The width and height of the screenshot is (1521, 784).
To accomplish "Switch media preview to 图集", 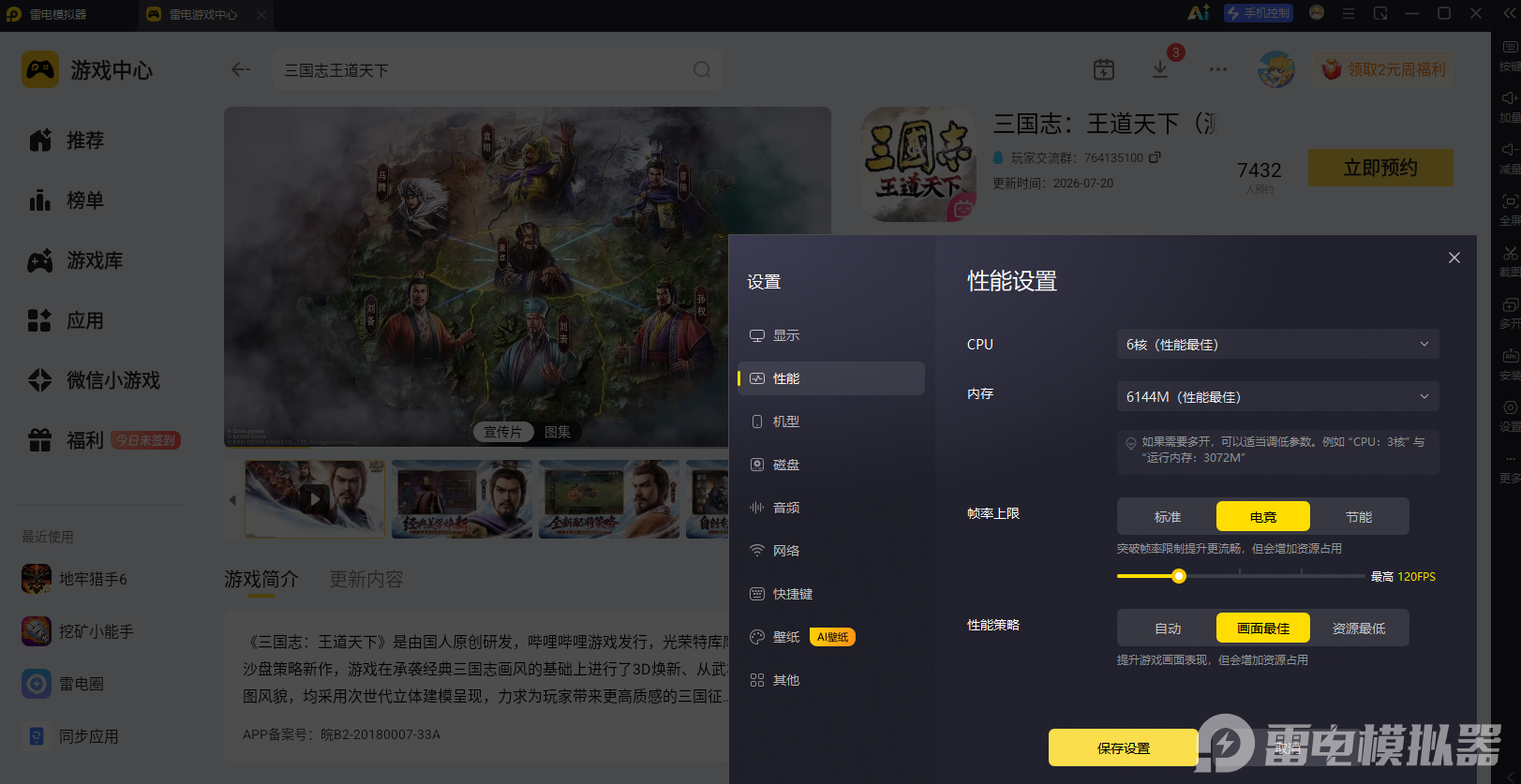I will tap(558, 432).
